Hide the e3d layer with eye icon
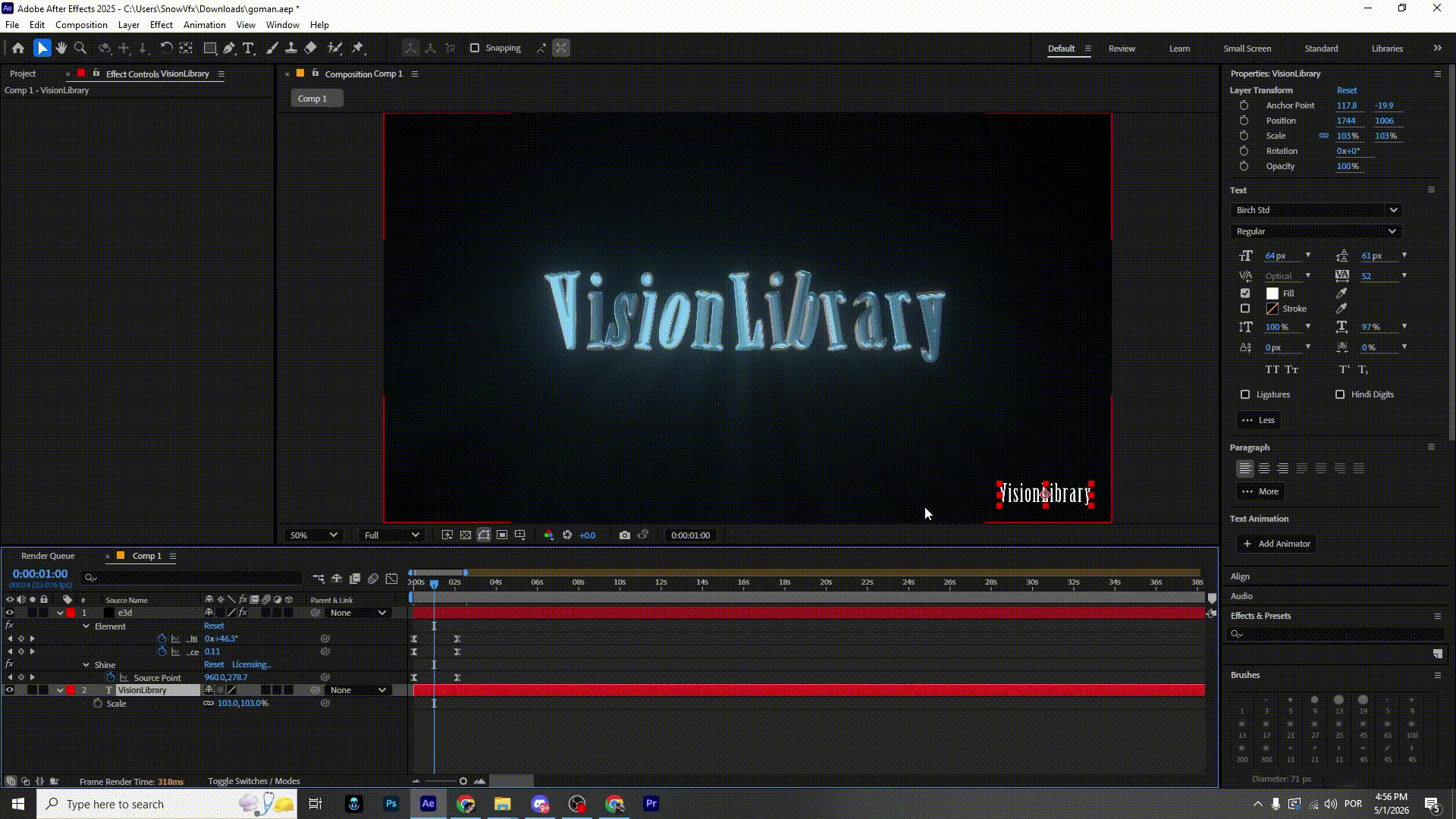 [x=10, y=613]
